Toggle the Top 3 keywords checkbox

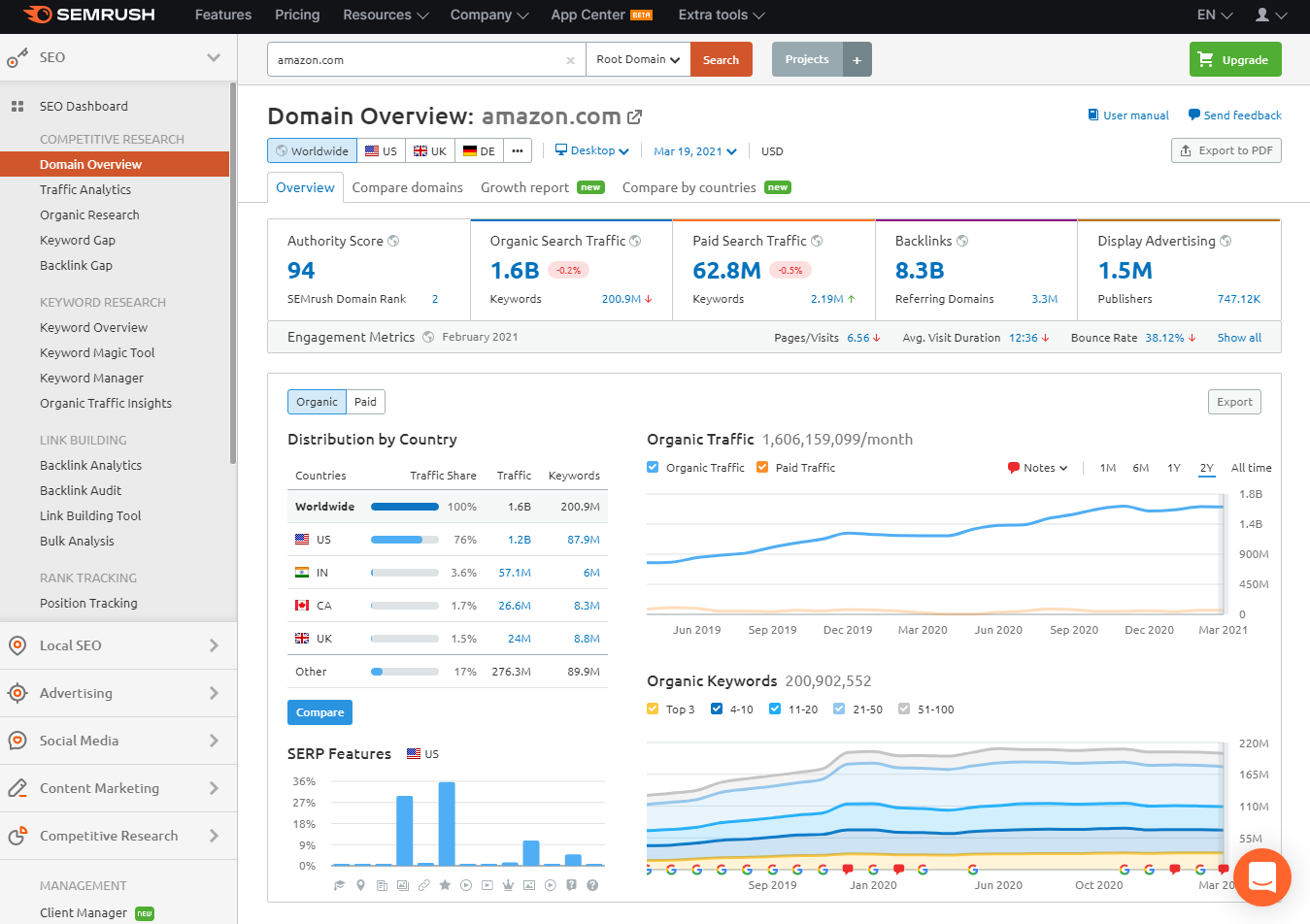point(653,709)
